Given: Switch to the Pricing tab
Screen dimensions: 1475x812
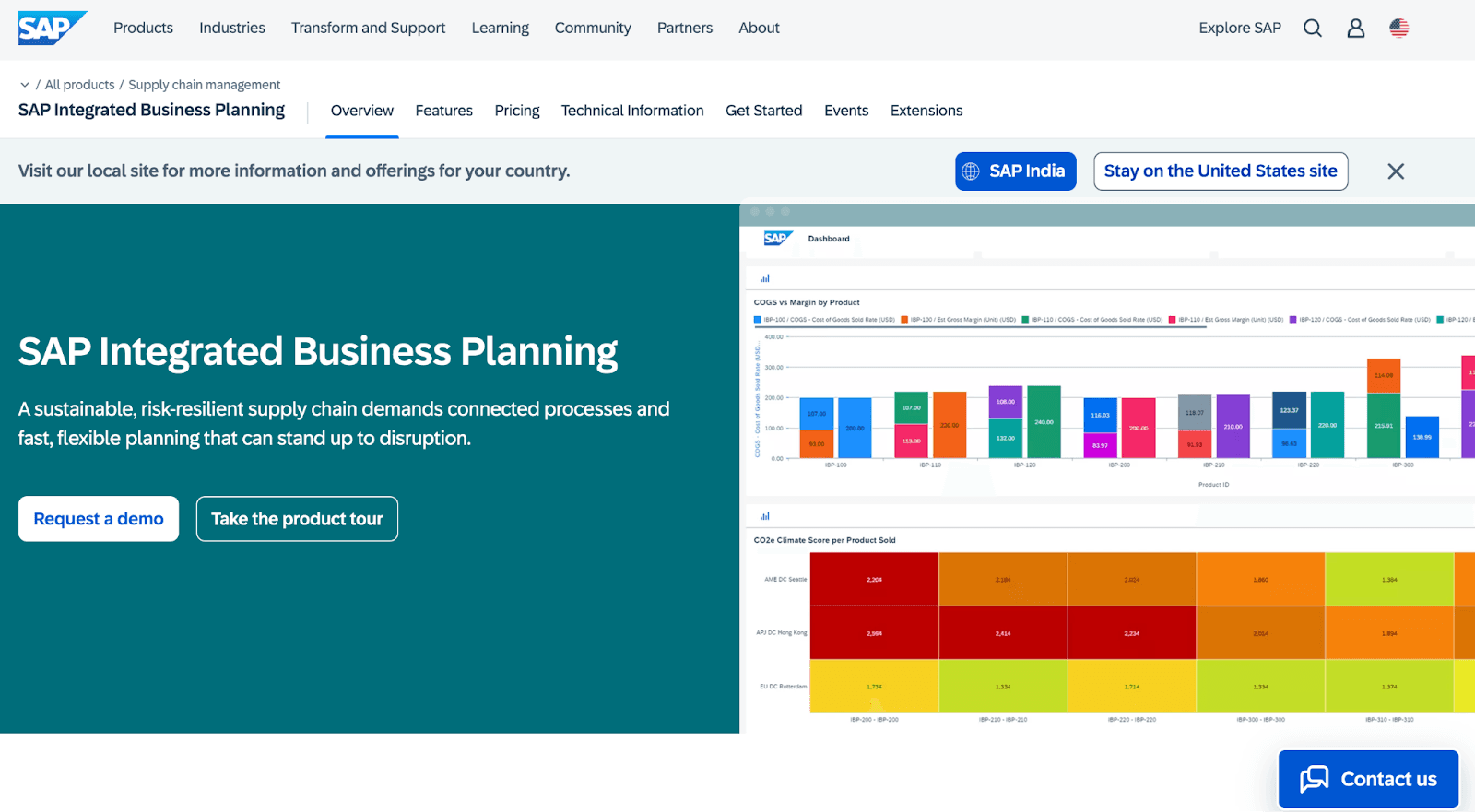Looking at the screenshot, I should pos(517,111).
